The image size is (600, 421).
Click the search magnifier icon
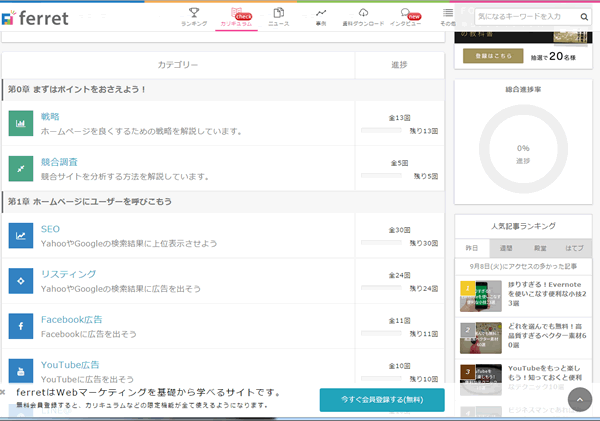coord(584,17)
